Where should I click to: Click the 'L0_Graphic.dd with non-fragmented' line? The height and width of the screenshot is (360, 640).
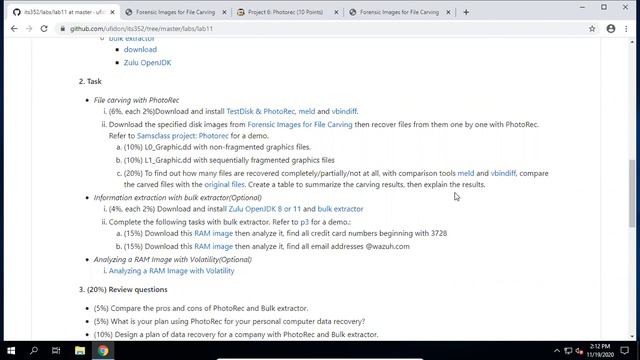pyautogui.click(x=217, y=147)
